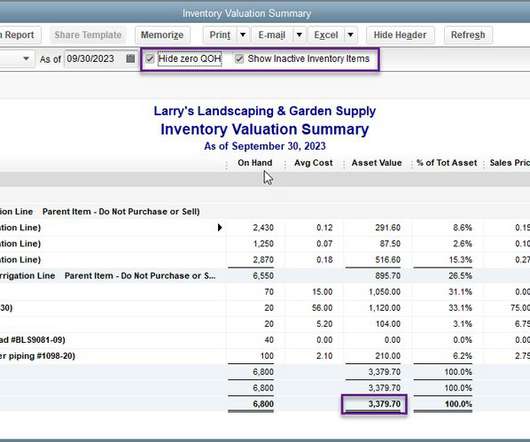This screenshot has width=530, height=442.
Task: Click the Asset Value column header
Action: coord(377,163)
